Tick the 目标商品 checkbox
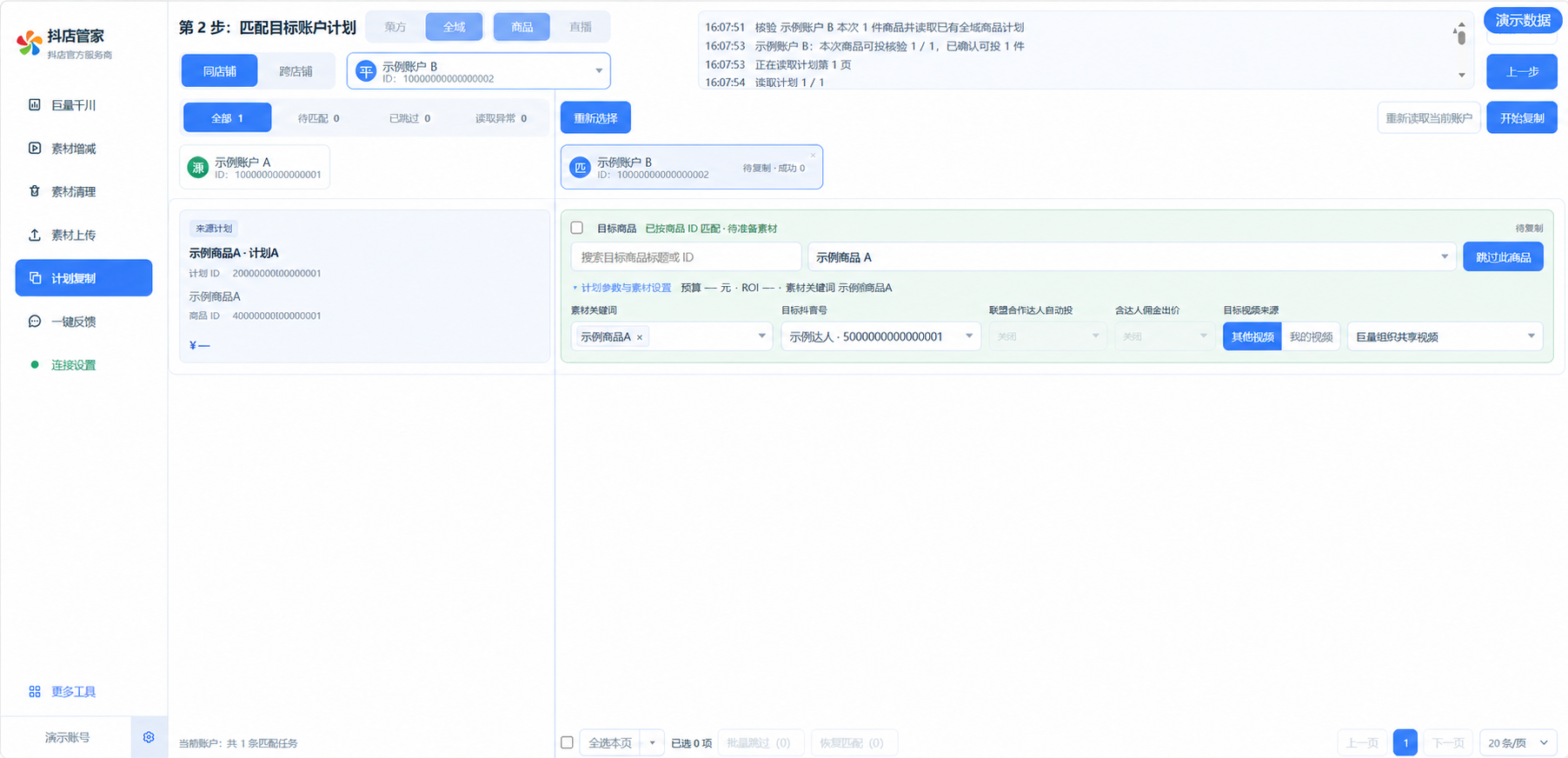1568x758 pixels. coord(577,228)
